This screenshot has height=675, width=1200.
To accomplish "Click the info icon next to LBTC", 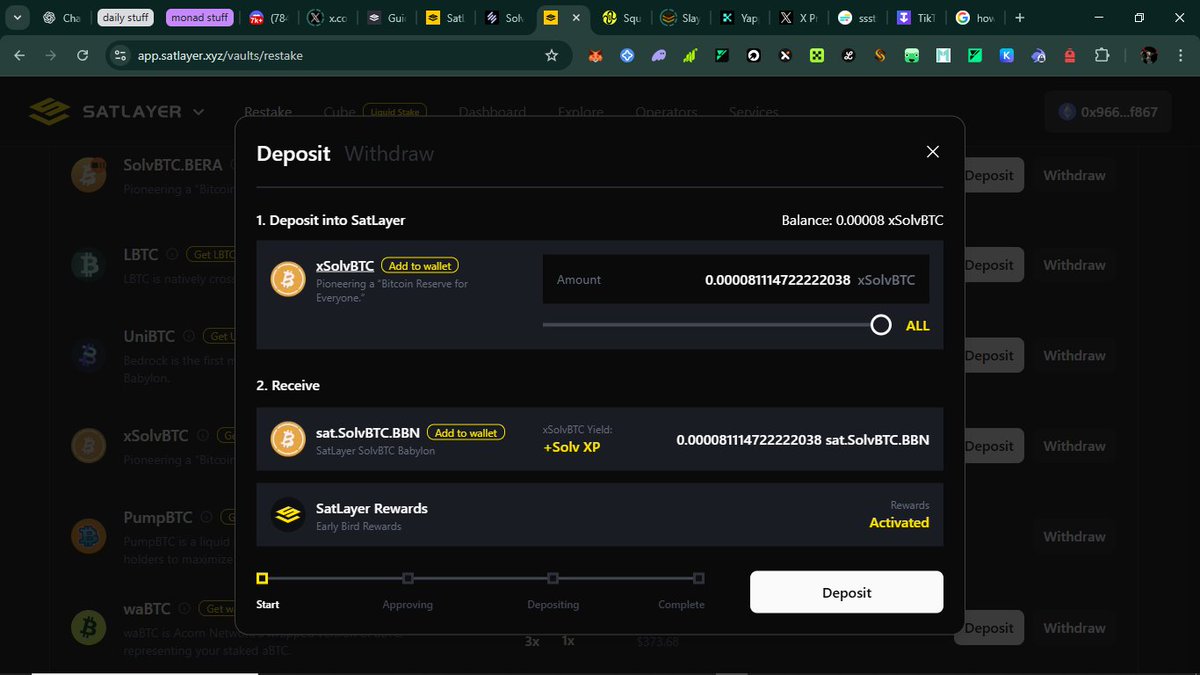I will (x=172, y=255).
